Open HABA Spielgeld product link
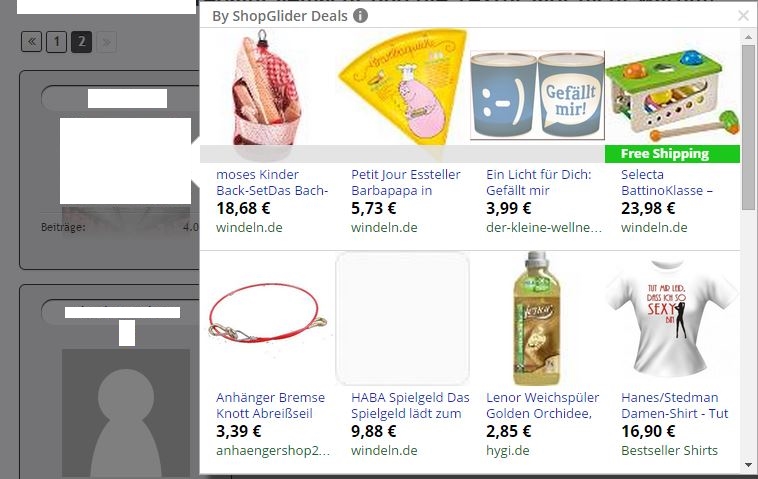This screenshot has height=479, width=758. 410,405
